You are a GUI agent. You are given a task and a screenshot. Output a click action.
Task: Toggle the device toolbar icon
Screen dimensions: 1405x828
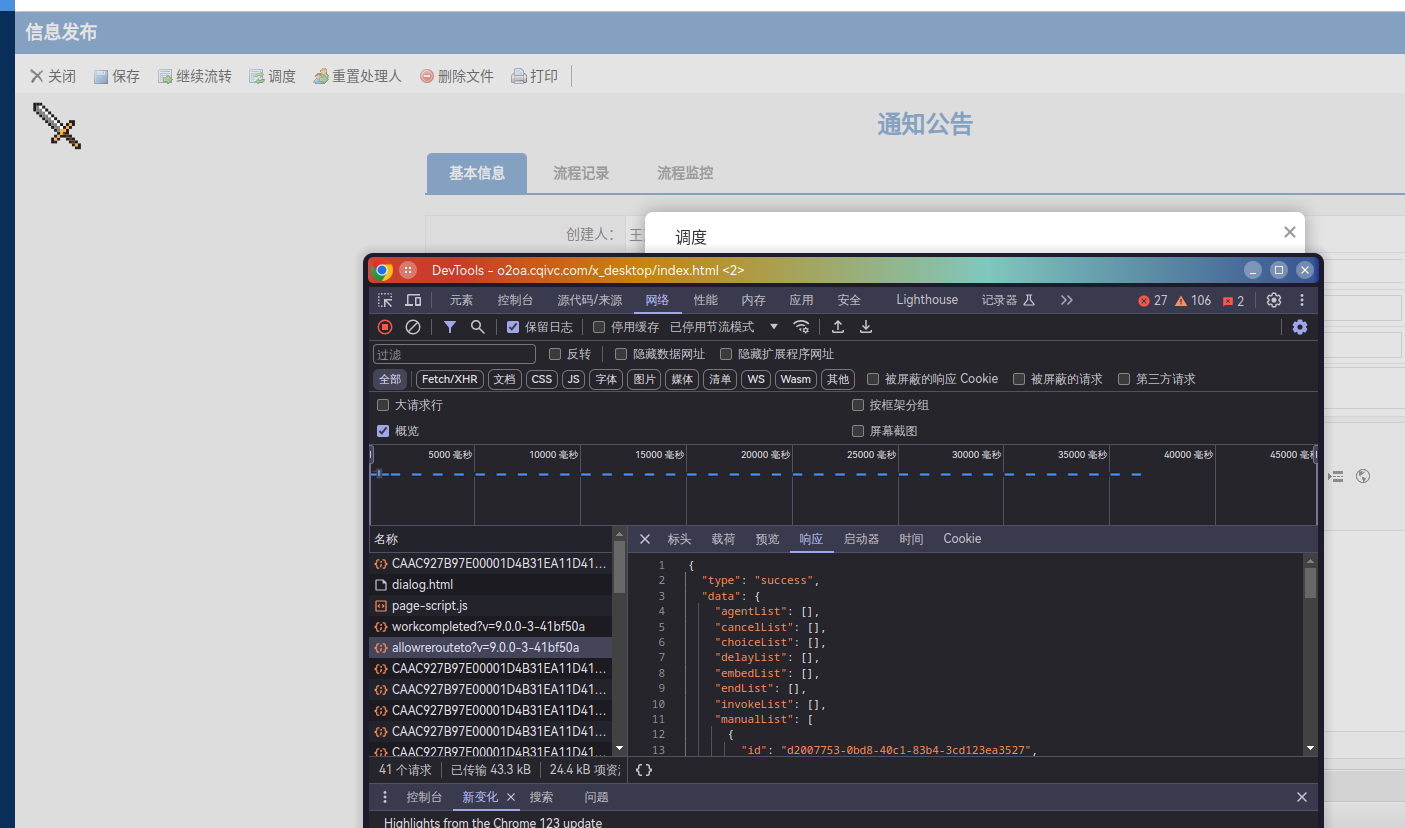pos(413,300)
